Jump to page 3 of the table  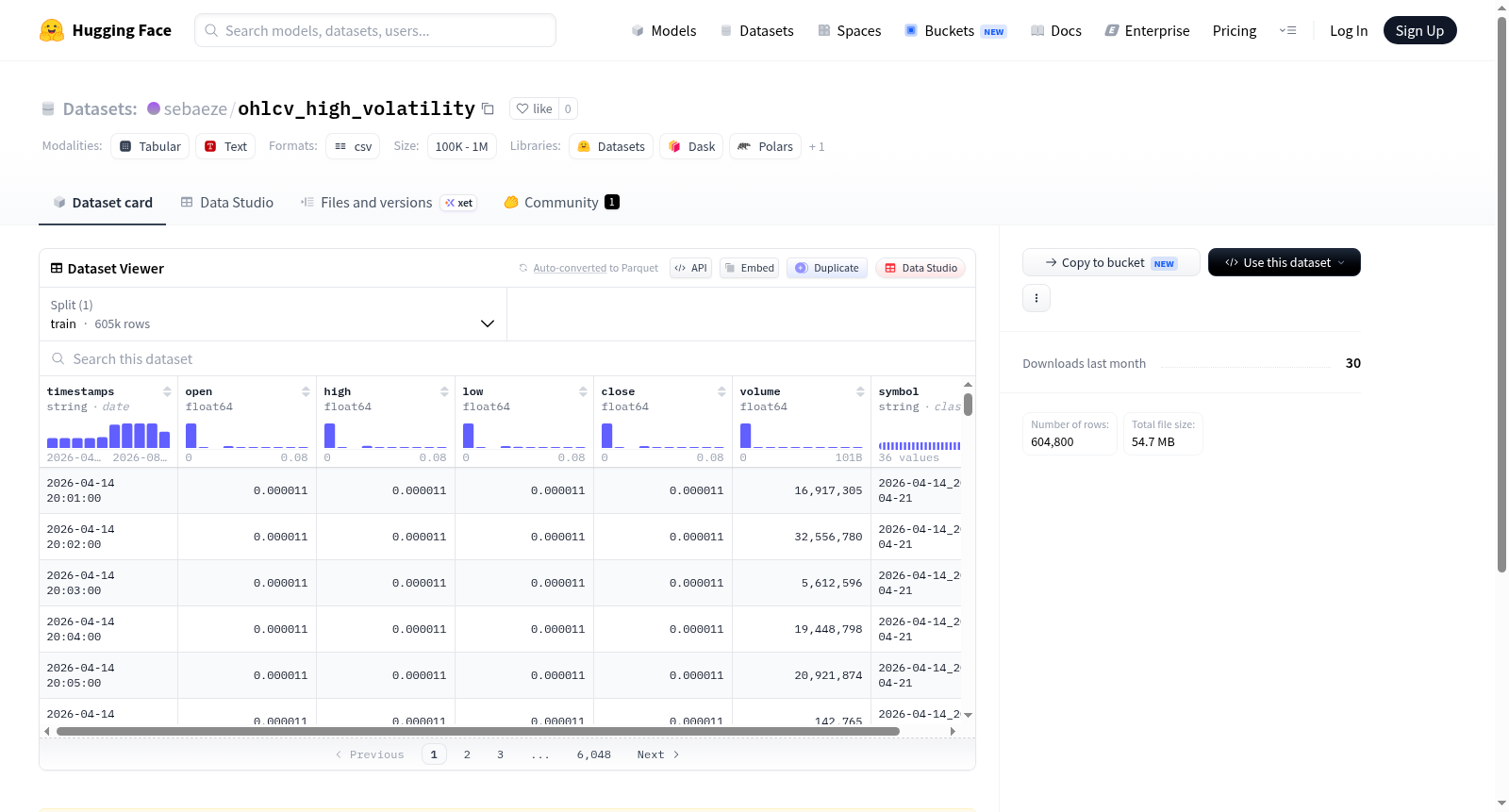(500, 754)
